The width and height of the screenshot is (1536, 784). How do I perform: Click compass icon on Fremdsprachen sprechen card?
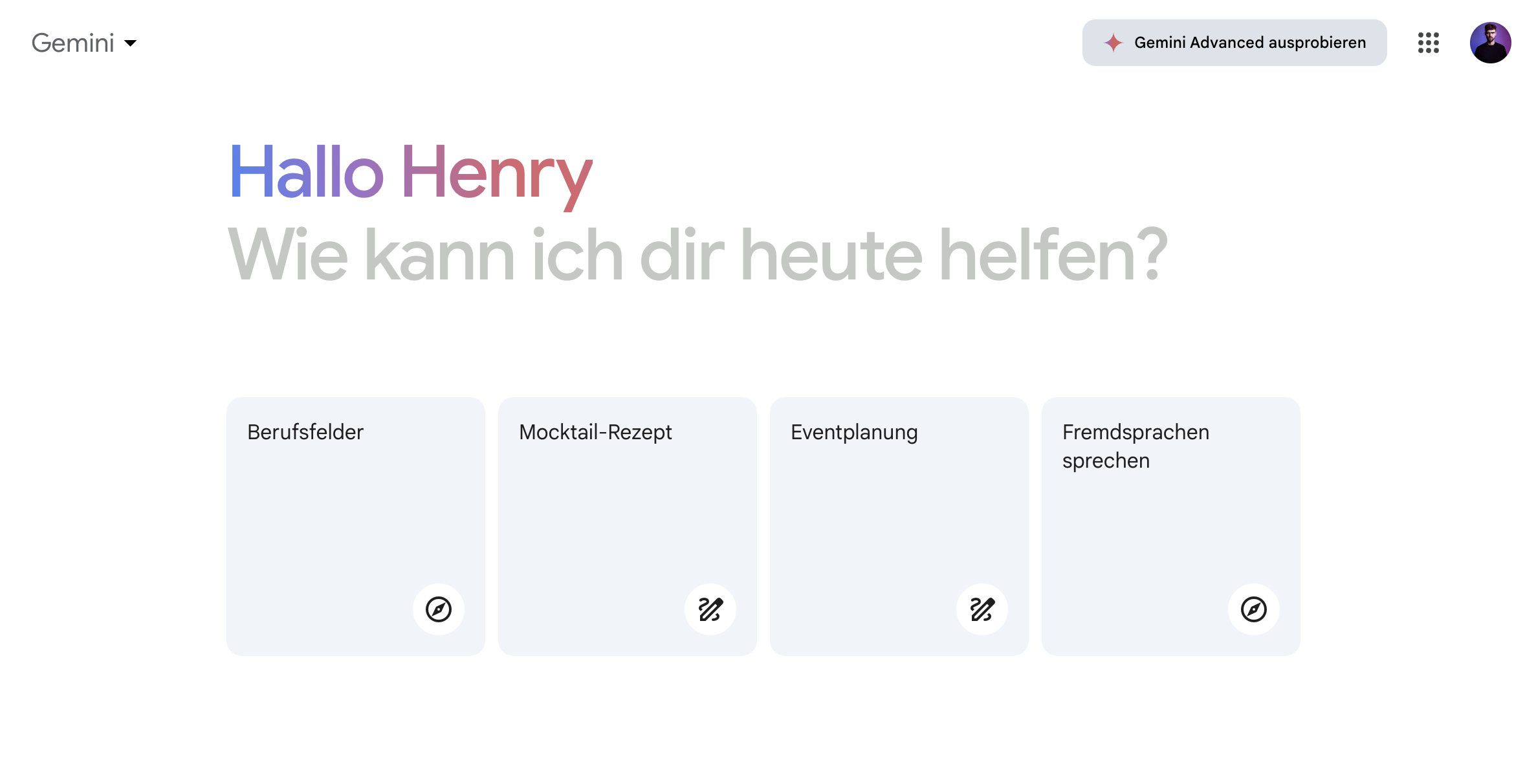tap(1254, 609)
